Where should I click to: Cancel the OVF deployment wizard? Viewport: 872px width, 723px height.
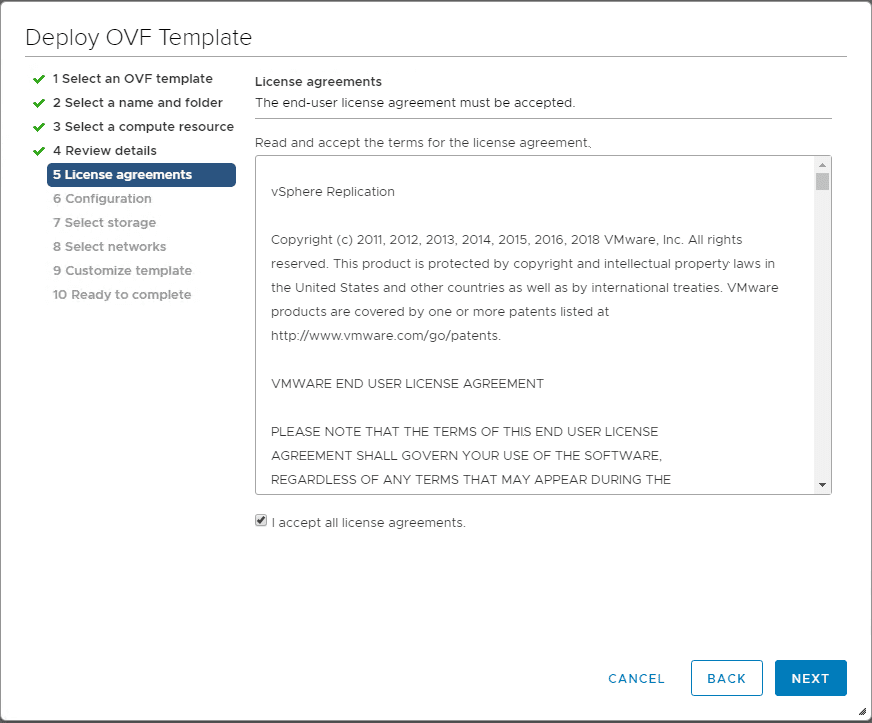click(x=636, y=678)
